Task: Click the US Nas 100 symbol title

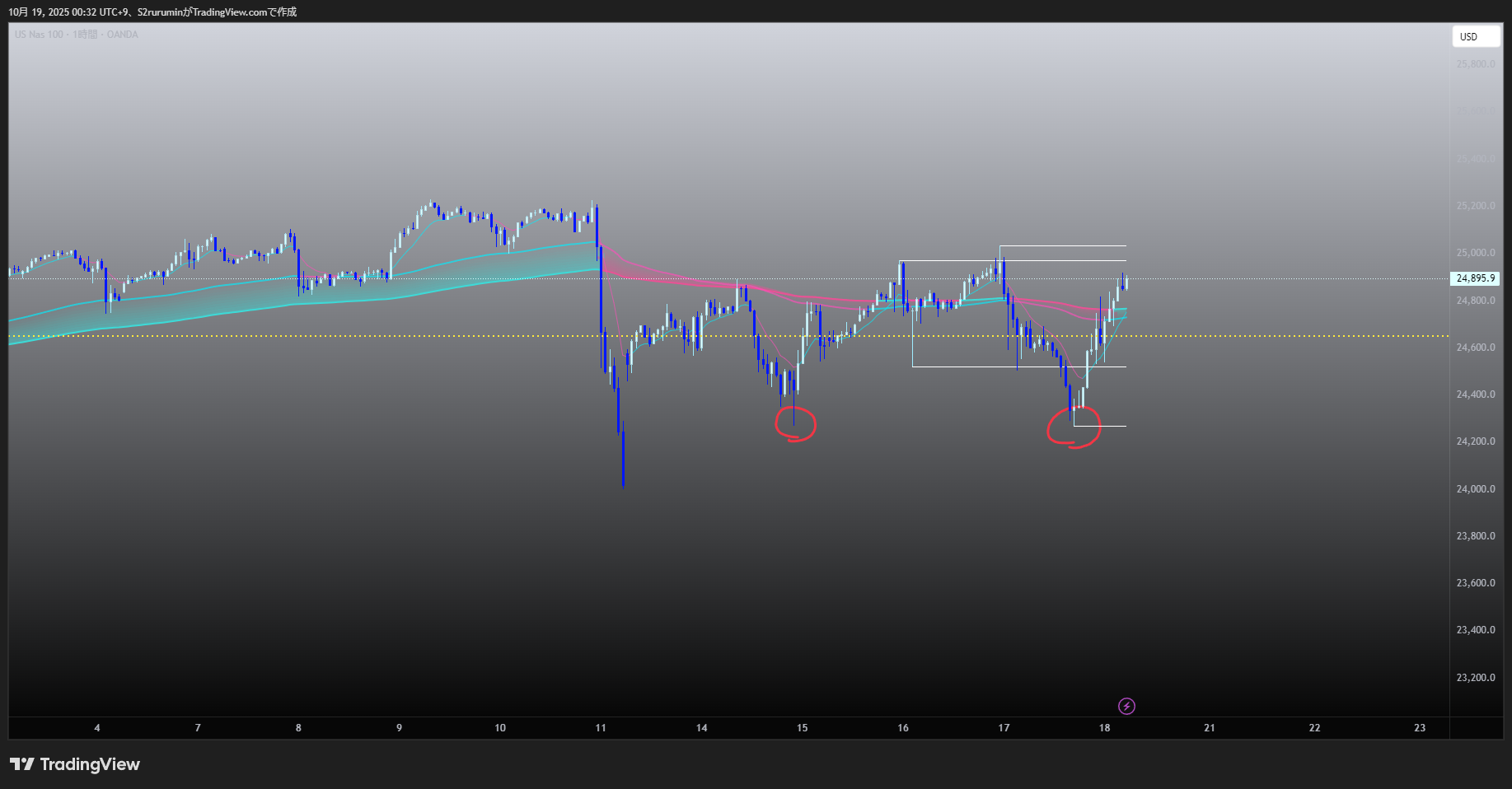Action: point(39,35)
